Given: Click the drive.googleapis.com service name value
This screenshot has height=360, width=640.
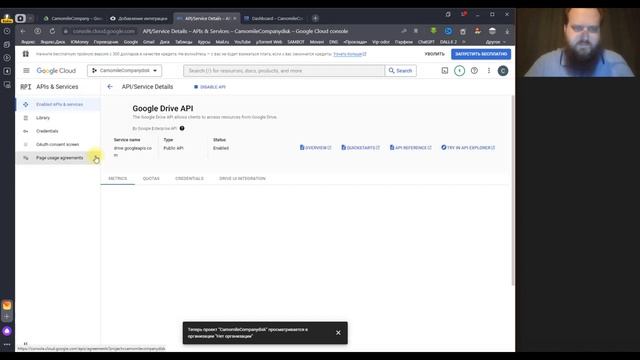Looking at the screenshot, I should 132,151.
